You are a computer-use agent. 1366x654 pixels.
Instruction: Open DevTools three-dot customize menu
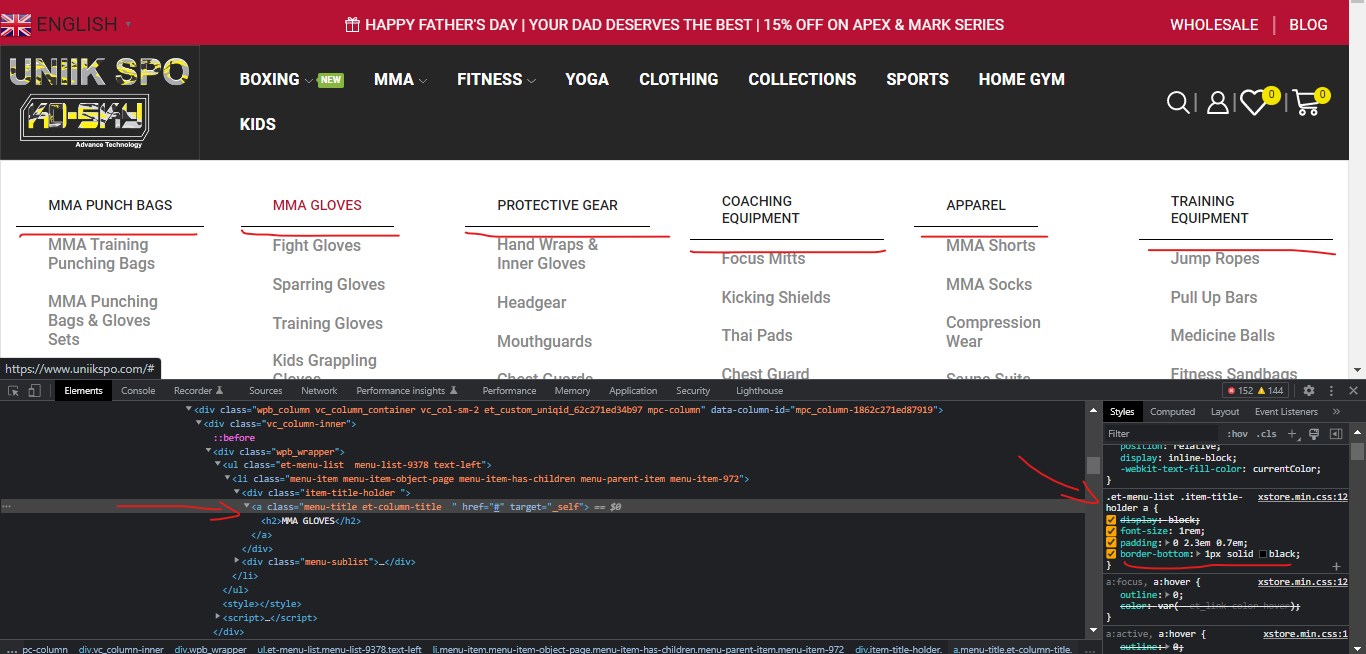pyautogui.click(x=1331, y=390)
